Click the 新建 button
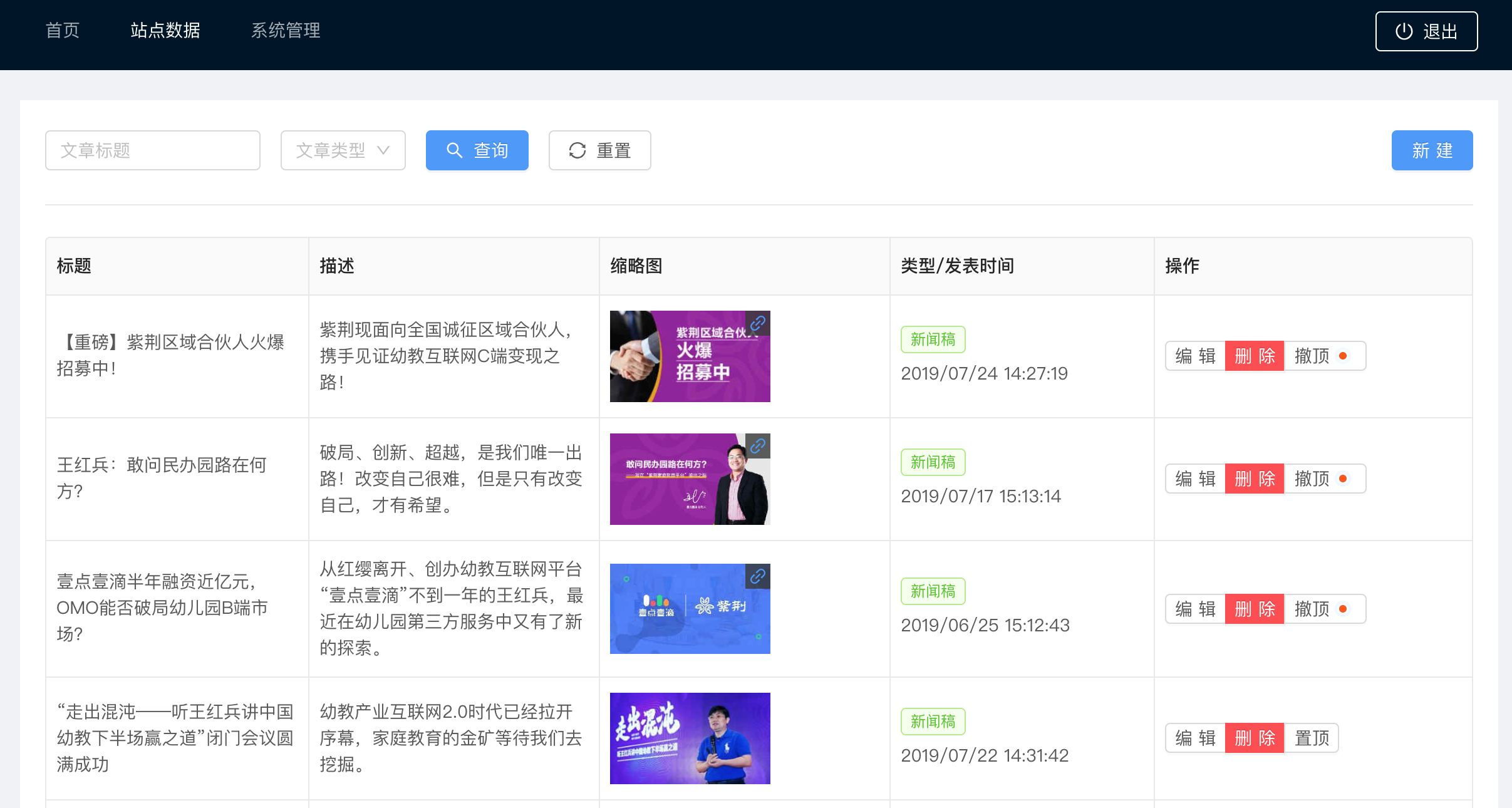The height and width of the screenshot is (808, 1512). click(1432, 150)
